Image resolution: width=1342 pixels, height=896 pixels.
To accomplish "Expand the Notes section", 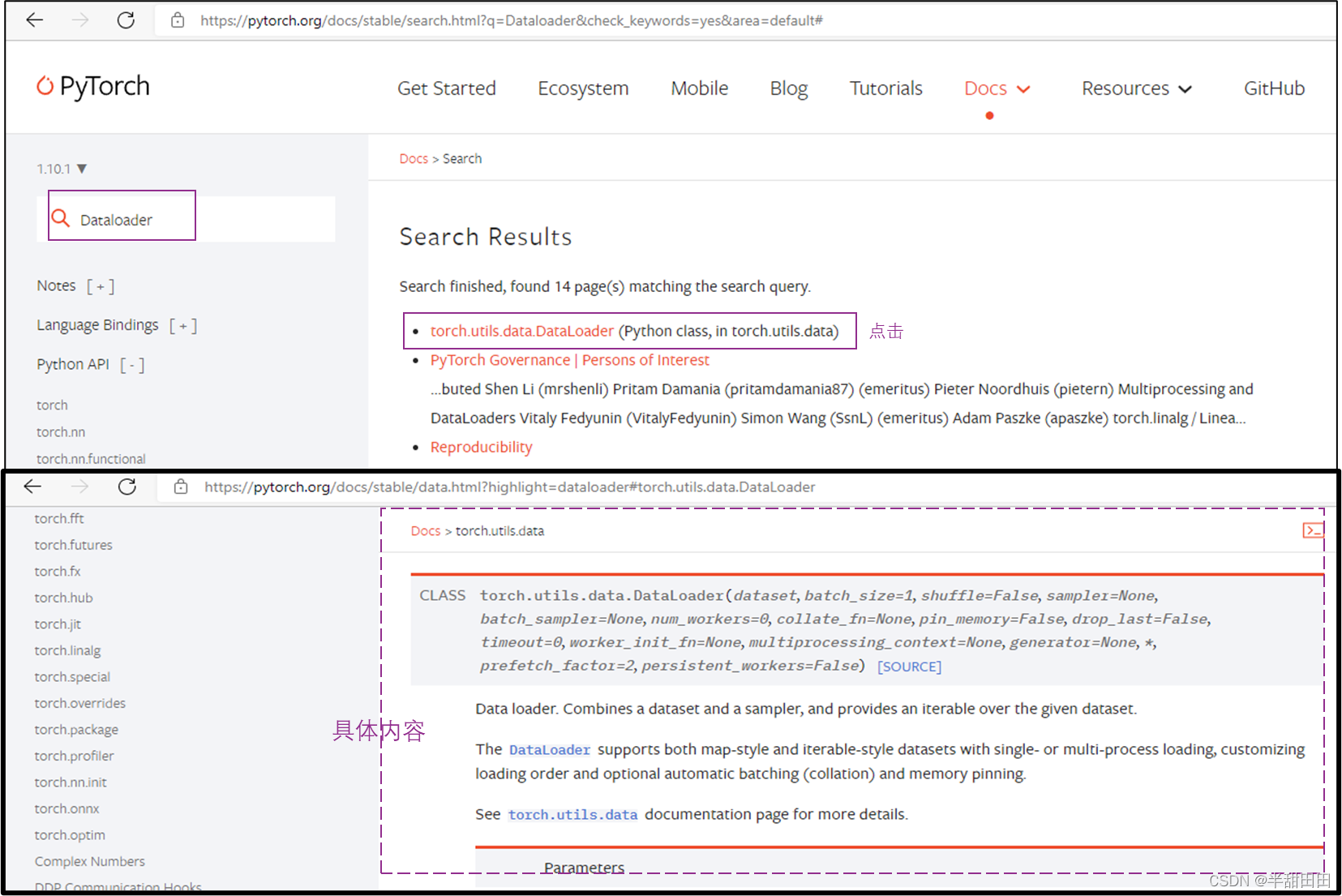I will (101, 286).
